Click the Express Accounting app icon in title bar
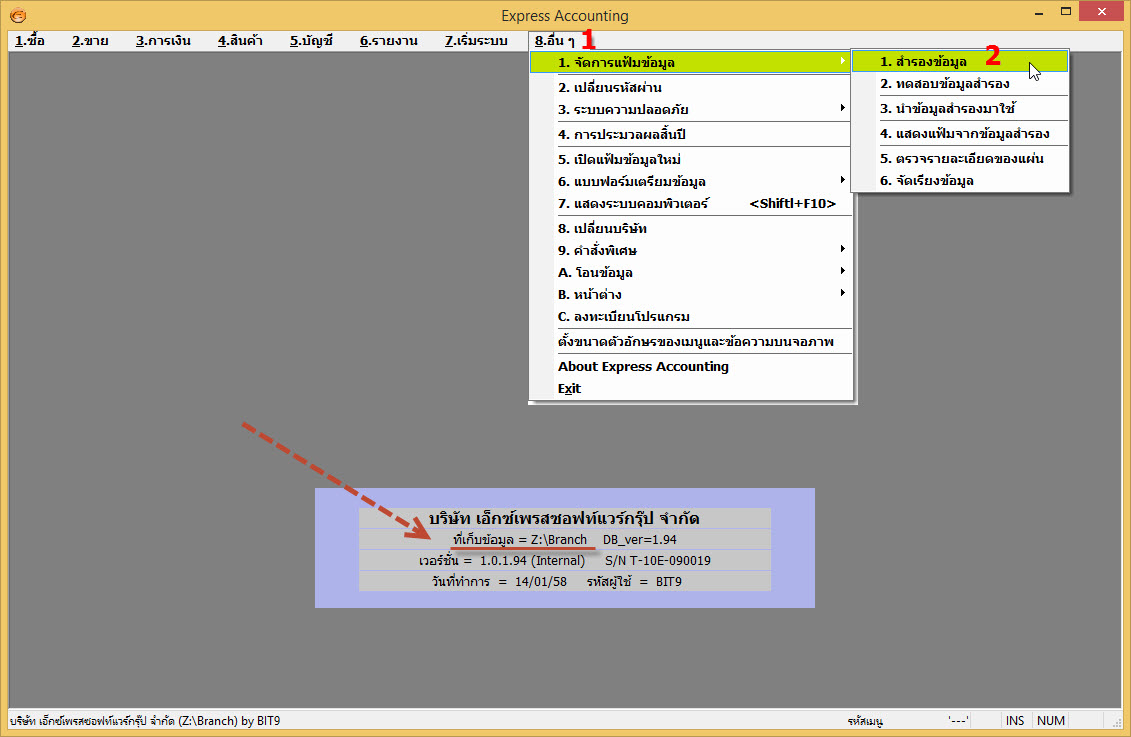The height and width of the screenshot is (737, 1131). (17, 15)
